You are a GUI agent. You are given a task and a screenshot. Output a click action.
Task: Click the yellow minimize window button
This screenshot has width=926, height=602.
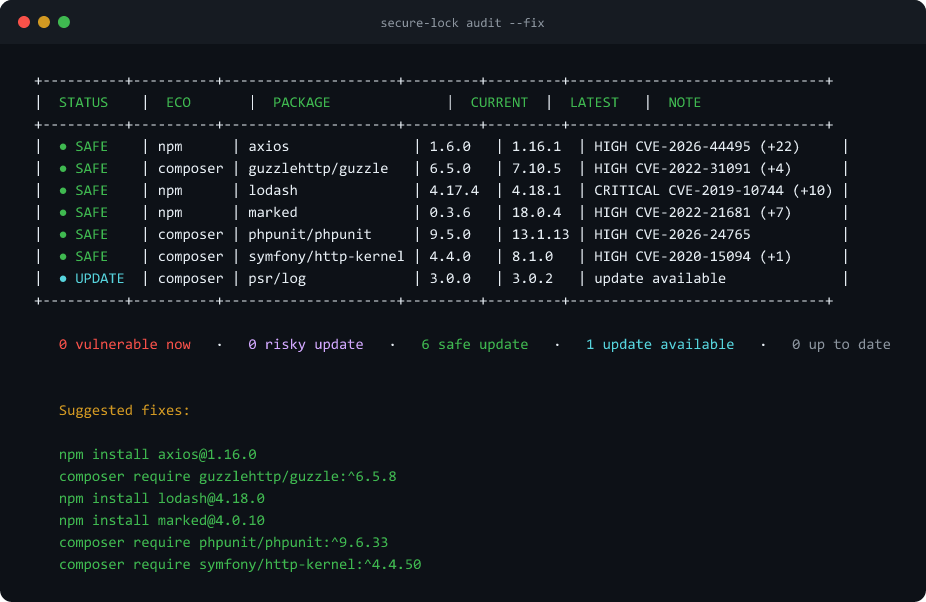[x=44, y=22]
